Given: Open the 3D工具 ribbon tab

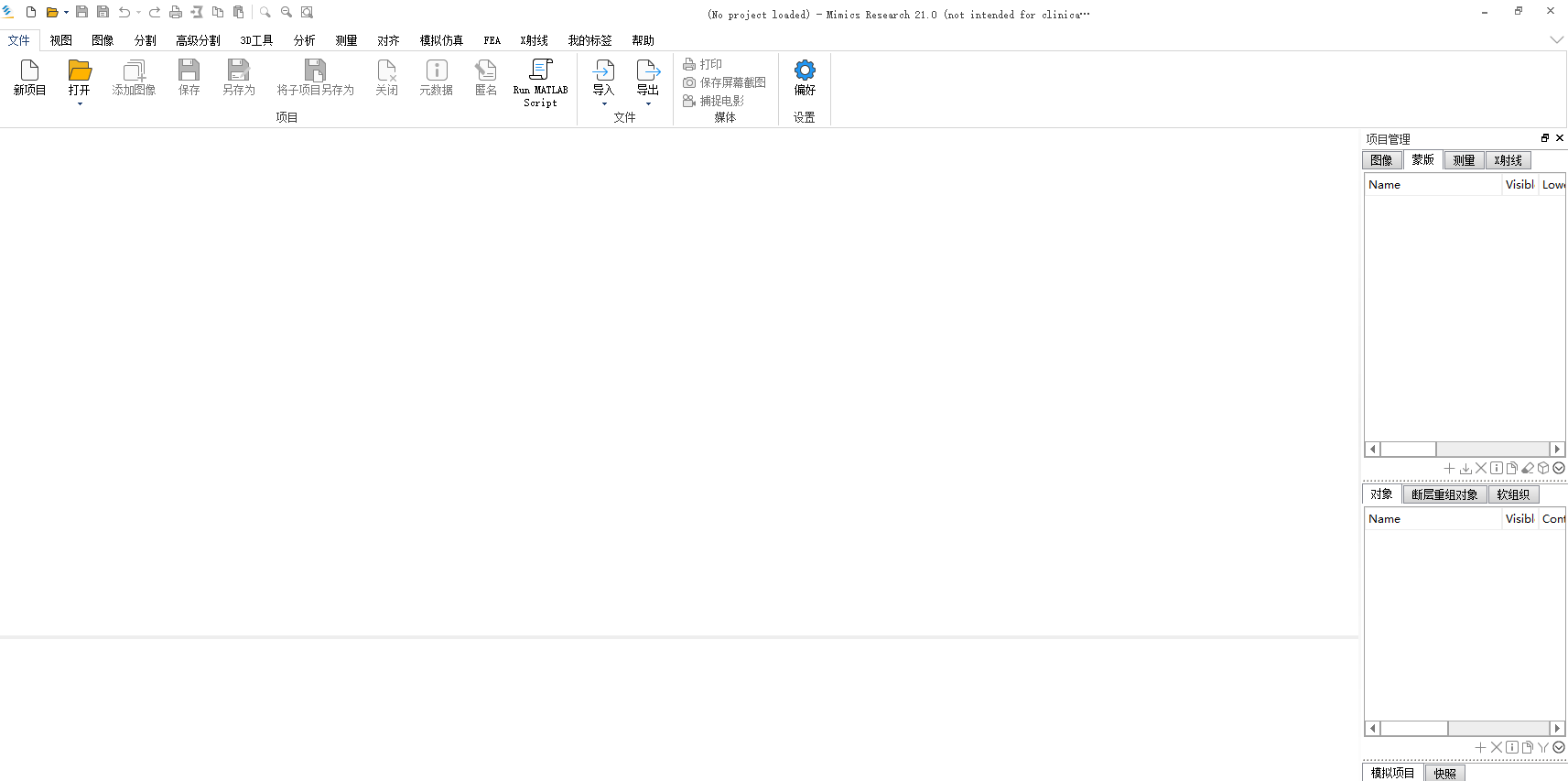Looking at the screenshot, I should (x=256, y=40).
